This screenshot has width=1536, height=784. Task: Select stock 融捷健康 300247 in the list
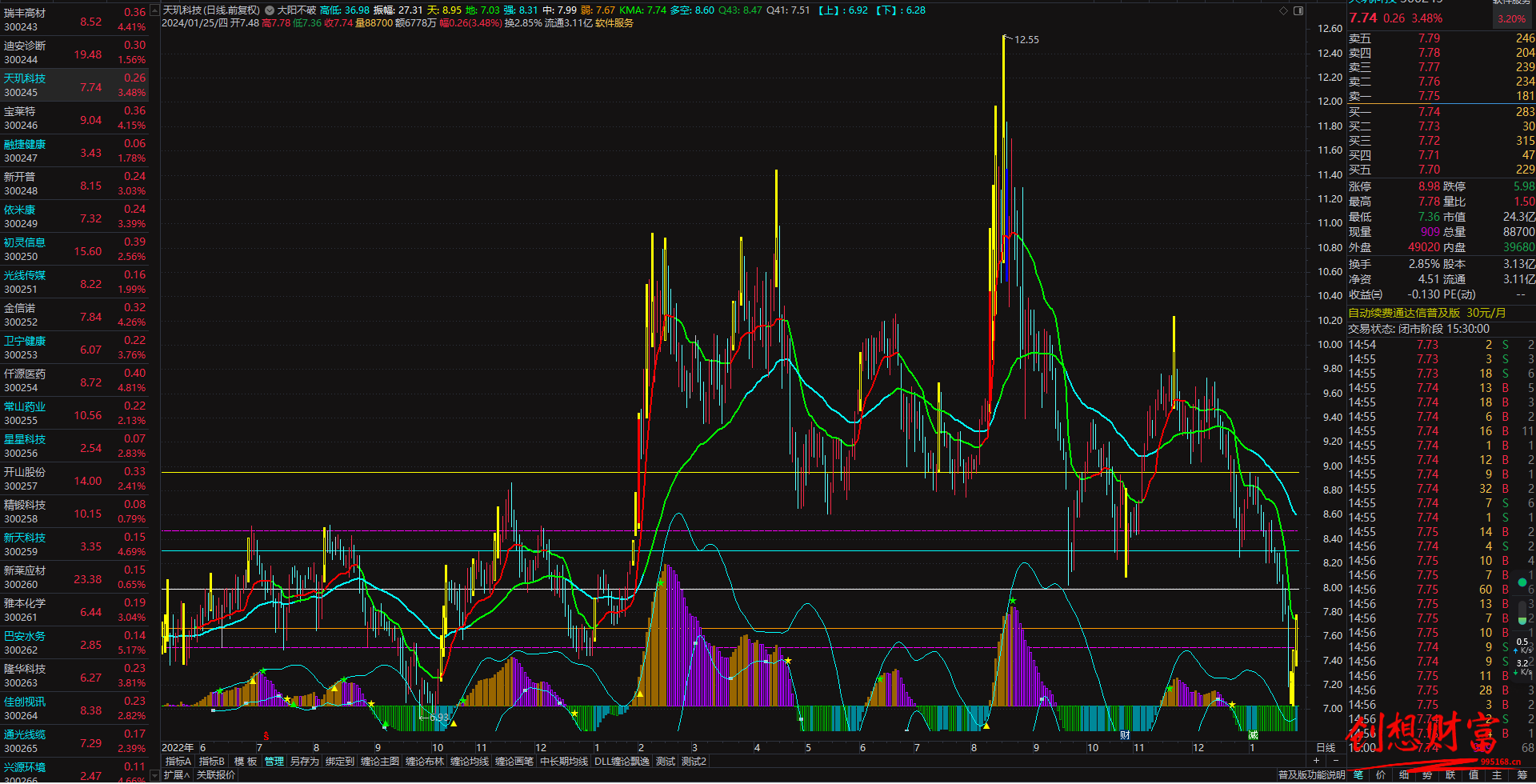[74, 151]
